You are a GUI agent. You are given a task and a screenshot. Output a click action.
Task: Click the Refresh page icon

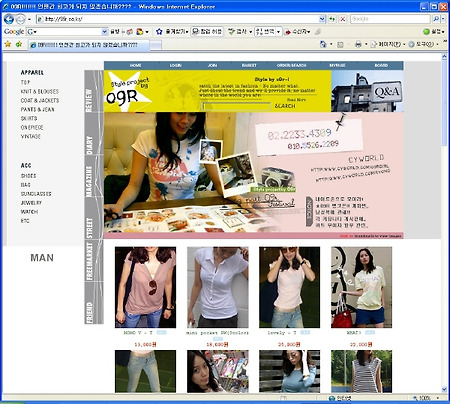tap(332, 19)
